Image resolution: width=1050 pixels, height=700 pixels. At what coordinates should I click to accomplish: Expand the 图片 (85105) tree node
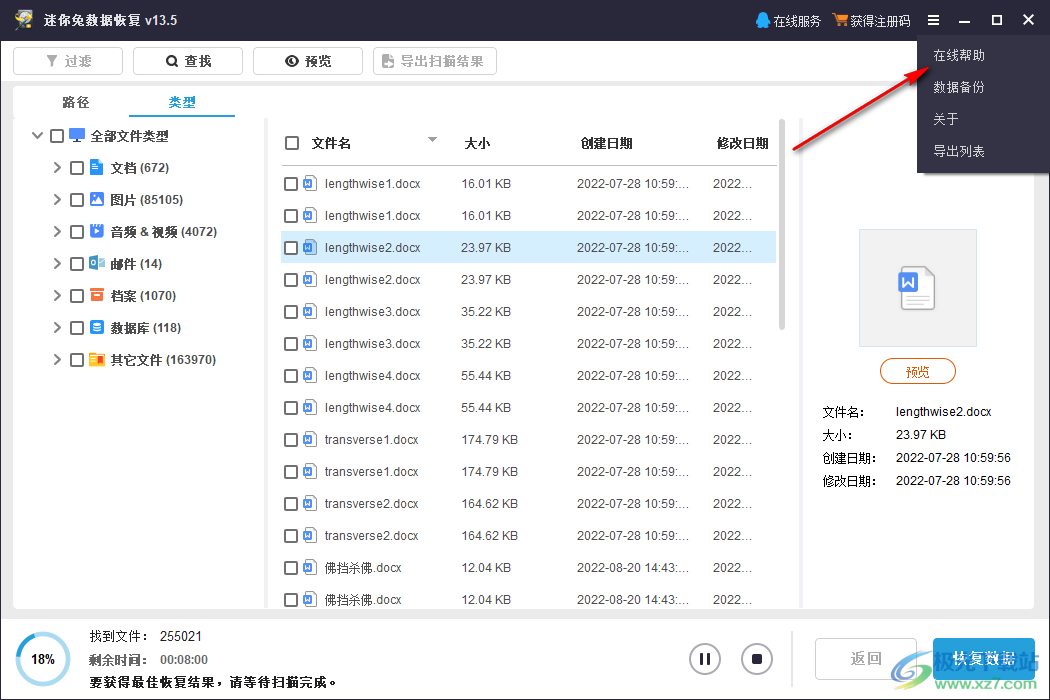[x=57, y=199]
